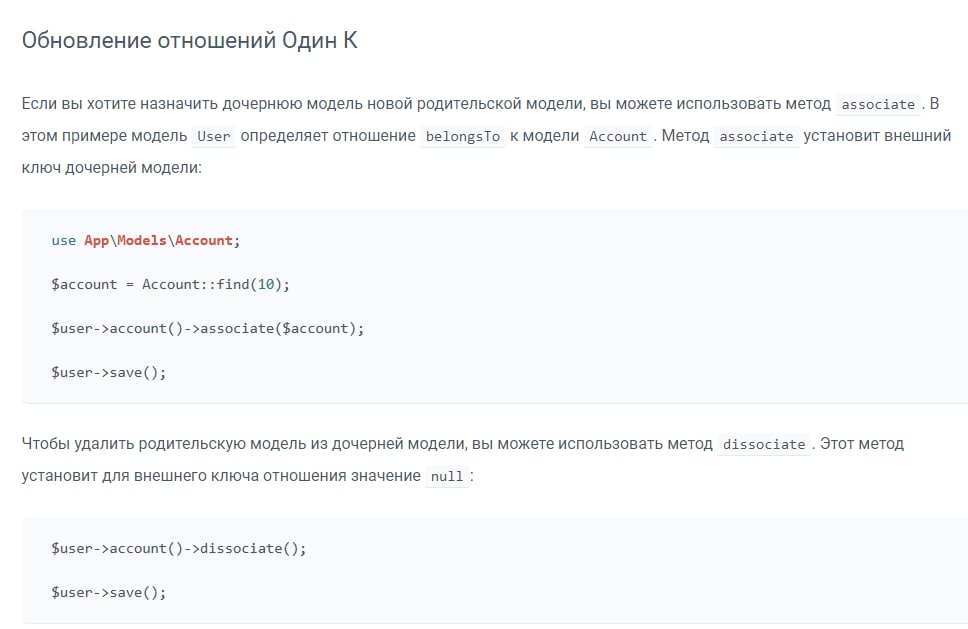Click the inline code 'belongsTo'
Screen dimensions: 968x629
tap(462, 136)
